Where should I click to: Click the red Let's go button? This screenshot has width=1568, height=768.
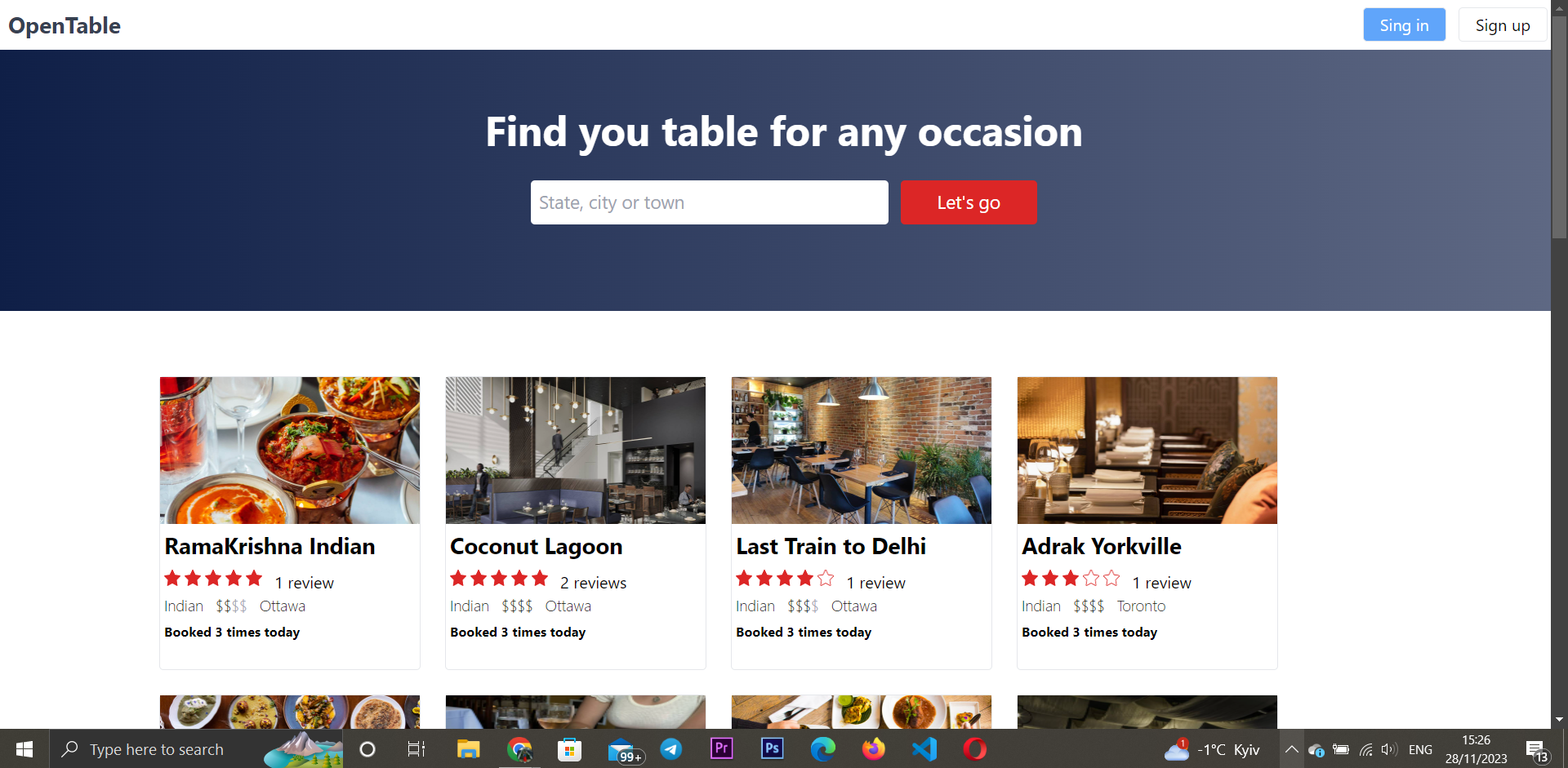(x=969, y=202)
